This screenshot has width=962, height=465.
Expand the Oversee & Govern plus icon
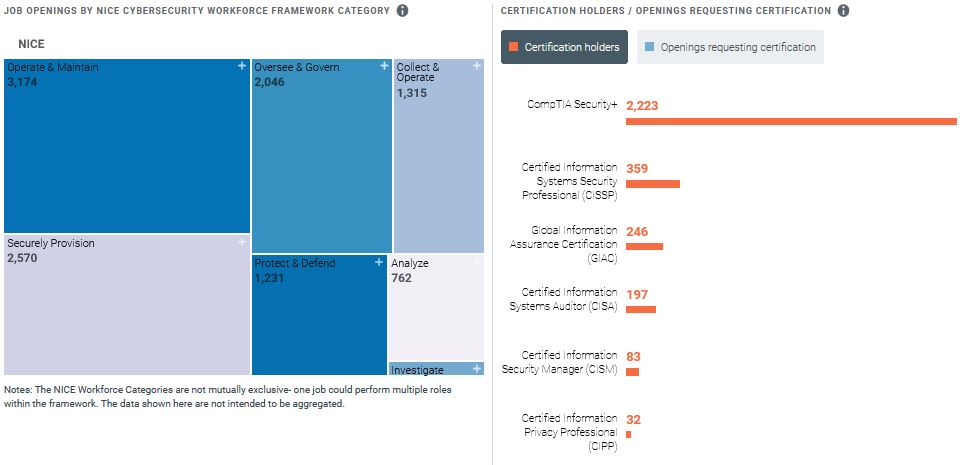click(385, 66)
